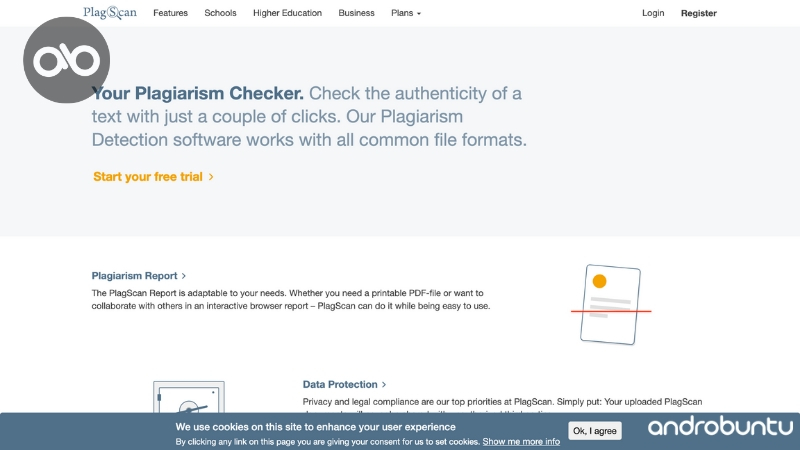Open the Plagiarism Report heading link
The height and width of the screenshot is (450, 800).
139,276
